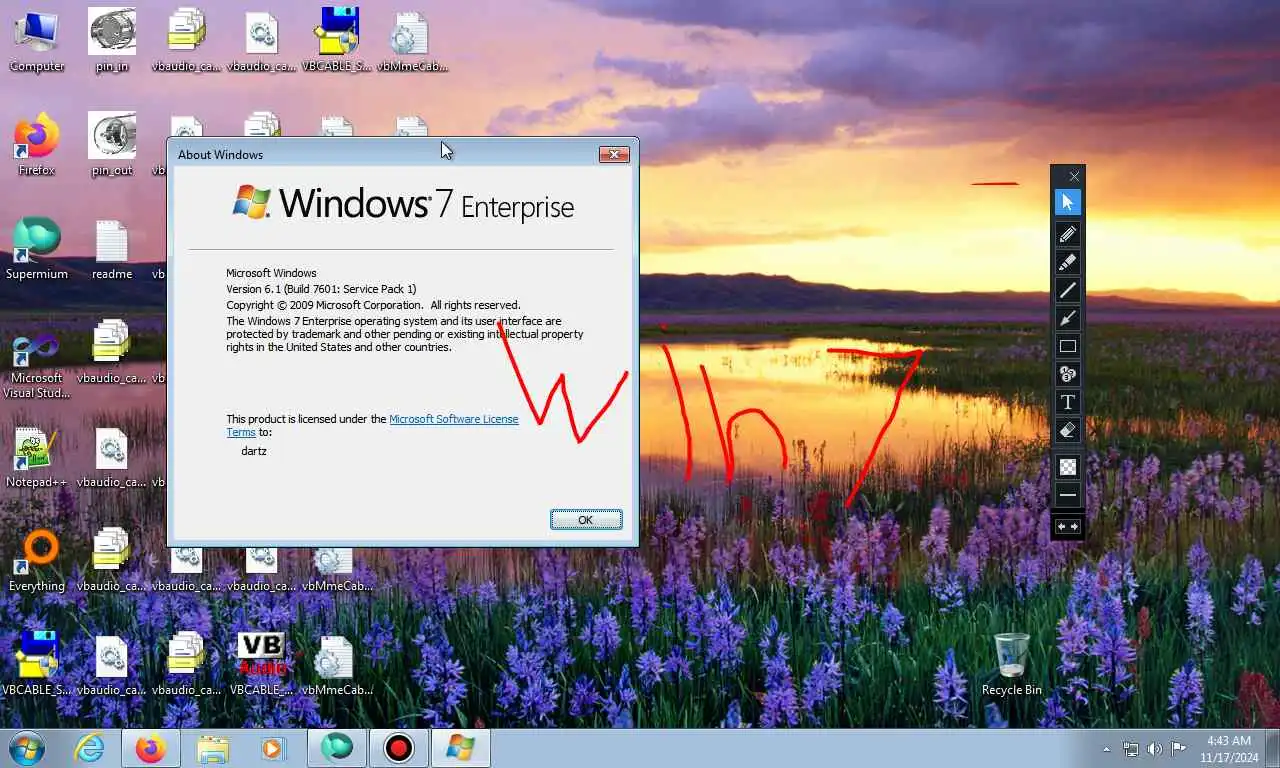Screen dimensions: 1280x768
Task: Show hidden tray icons arrow
Action: (1106, 749)
